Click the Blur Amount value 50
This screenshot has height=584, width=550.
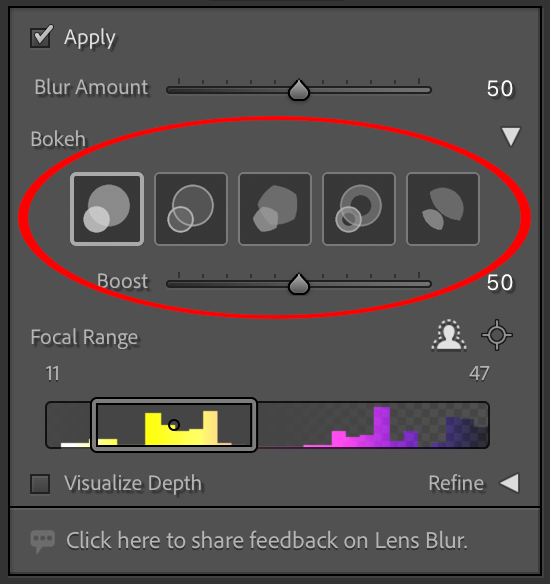(x=500, y=89)
